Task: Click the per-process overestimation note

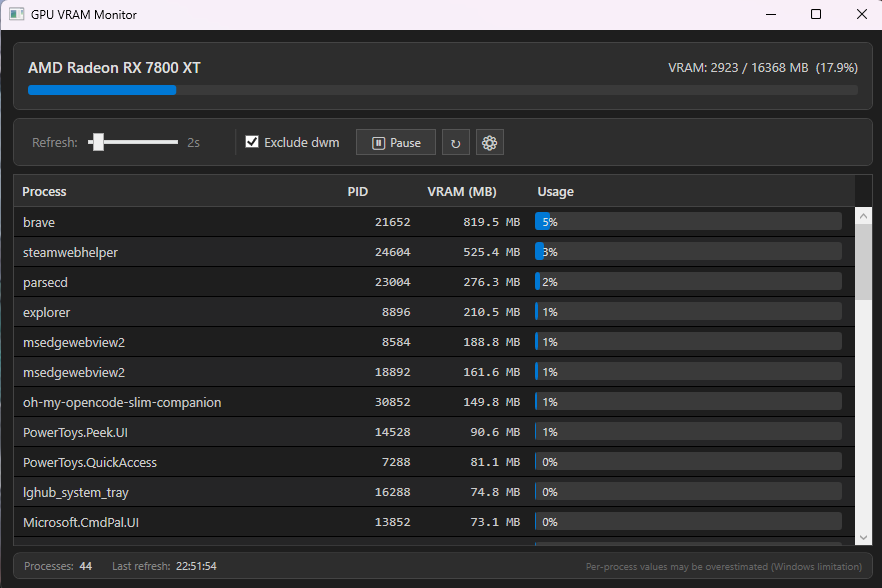Action: point(723,567)
